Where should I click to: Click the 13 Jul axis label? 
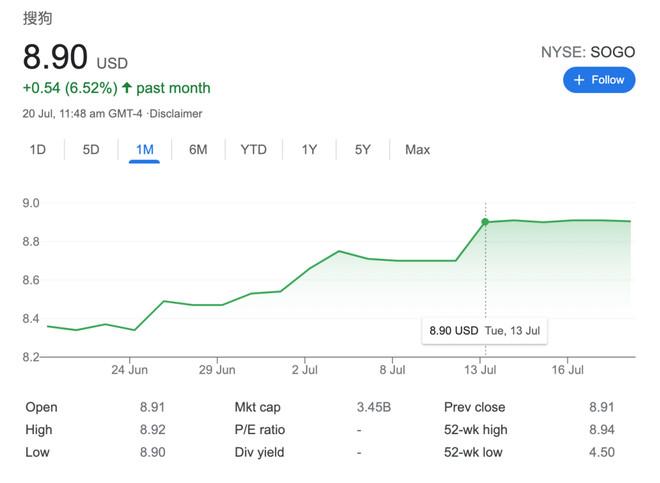click(x=480, y=370)
